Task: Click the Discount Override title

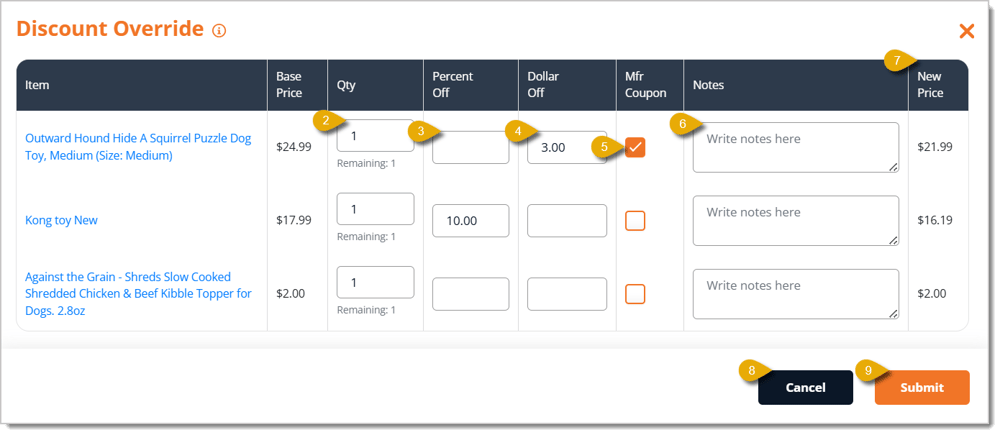Action: point(110,29)
